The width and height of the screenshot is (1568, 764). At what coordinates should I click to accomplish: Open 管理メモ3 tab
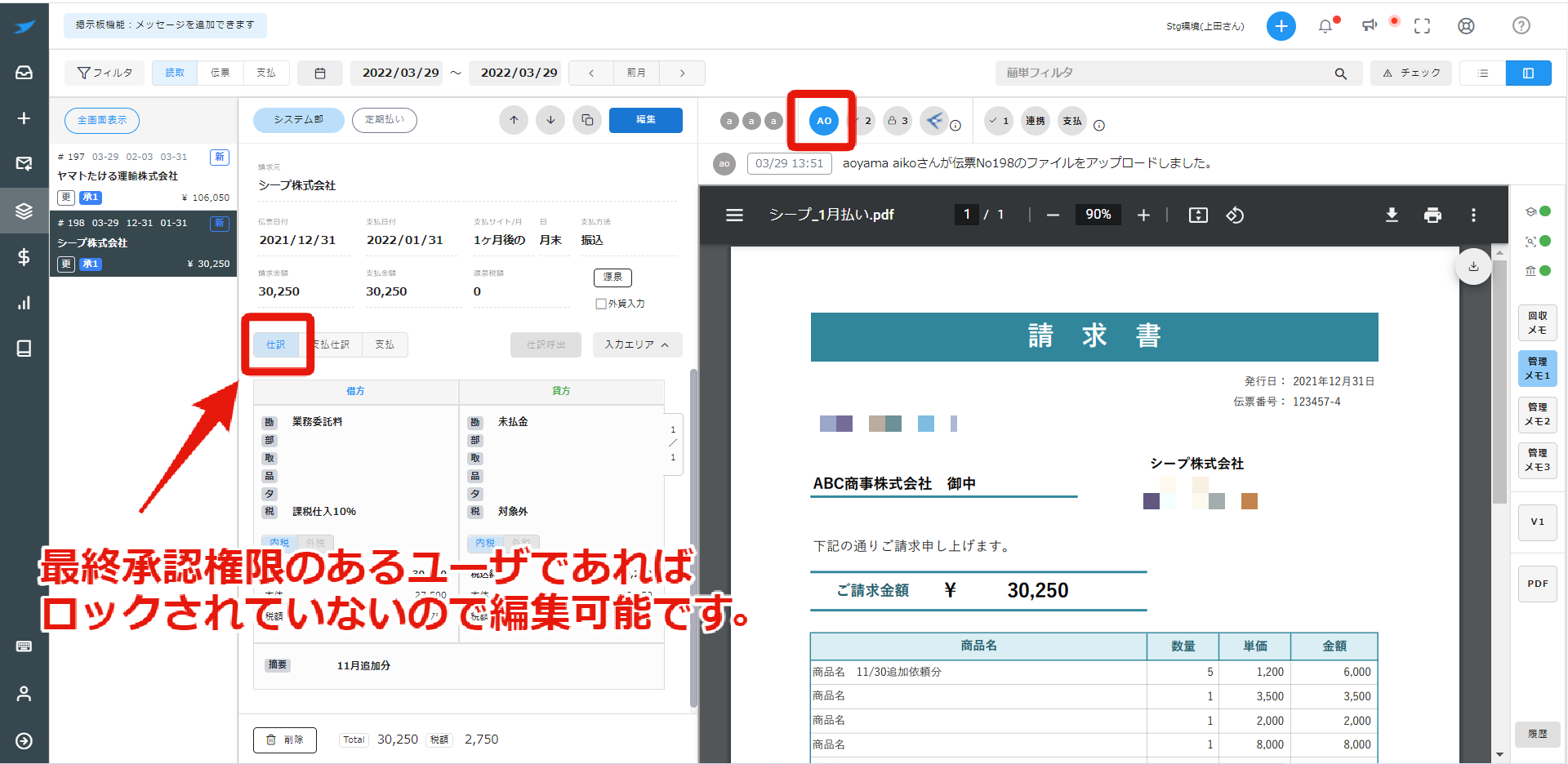[x=1538, y=460]
